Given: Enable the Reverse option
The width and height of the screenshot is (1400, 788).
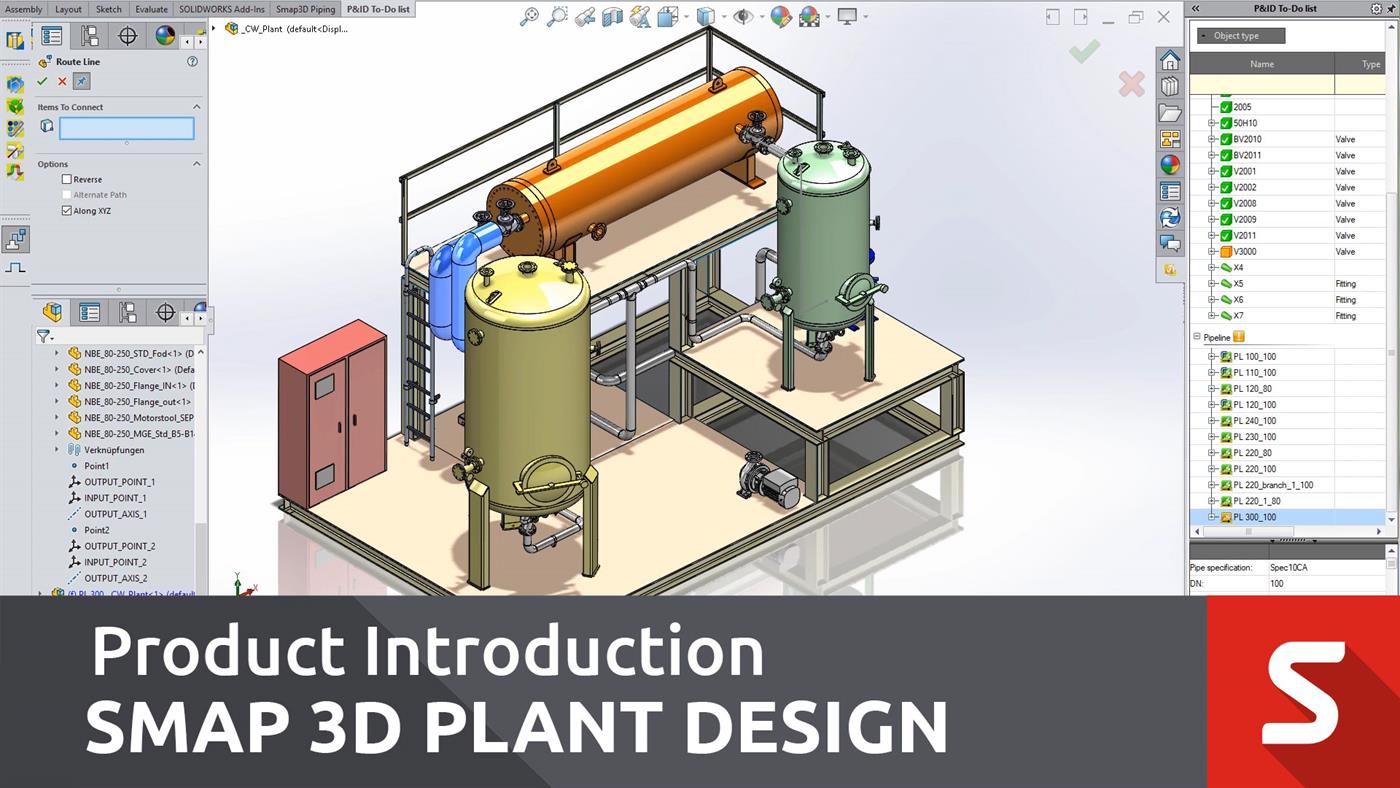Looking at the screenshot, I should [67, 179].
